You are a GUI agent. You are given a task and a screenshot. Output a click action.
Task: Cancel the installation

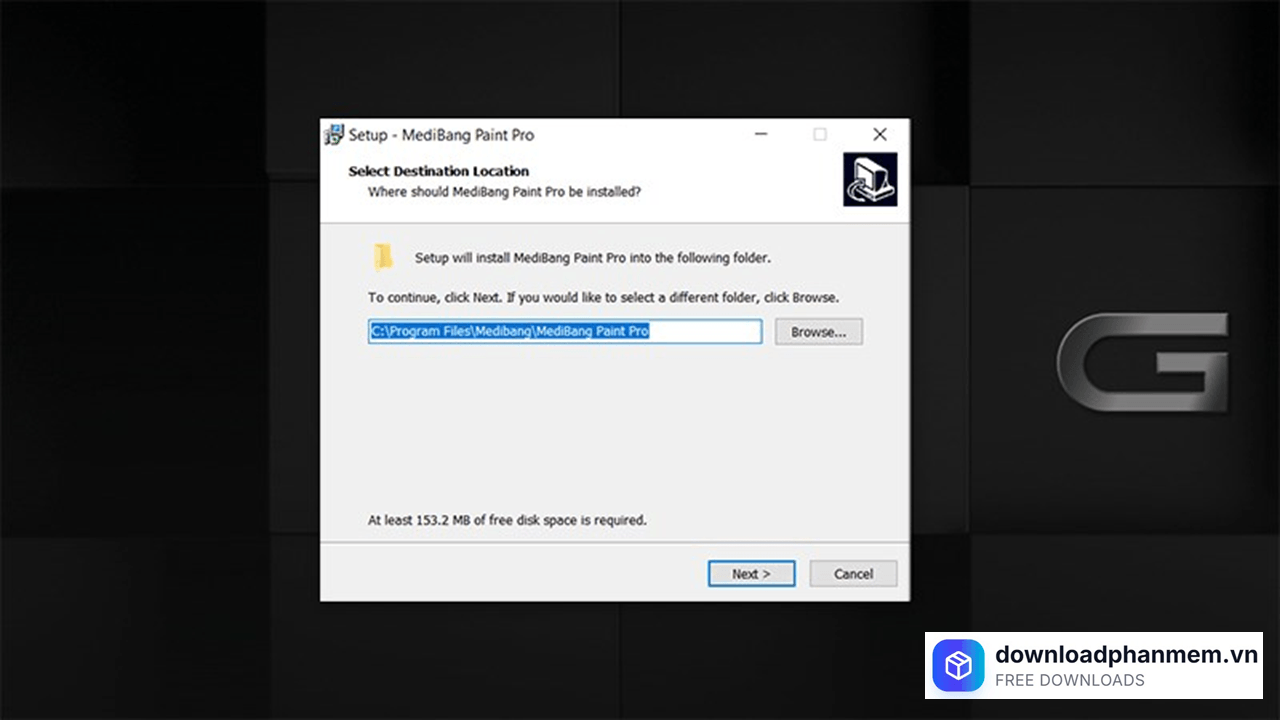853,574
